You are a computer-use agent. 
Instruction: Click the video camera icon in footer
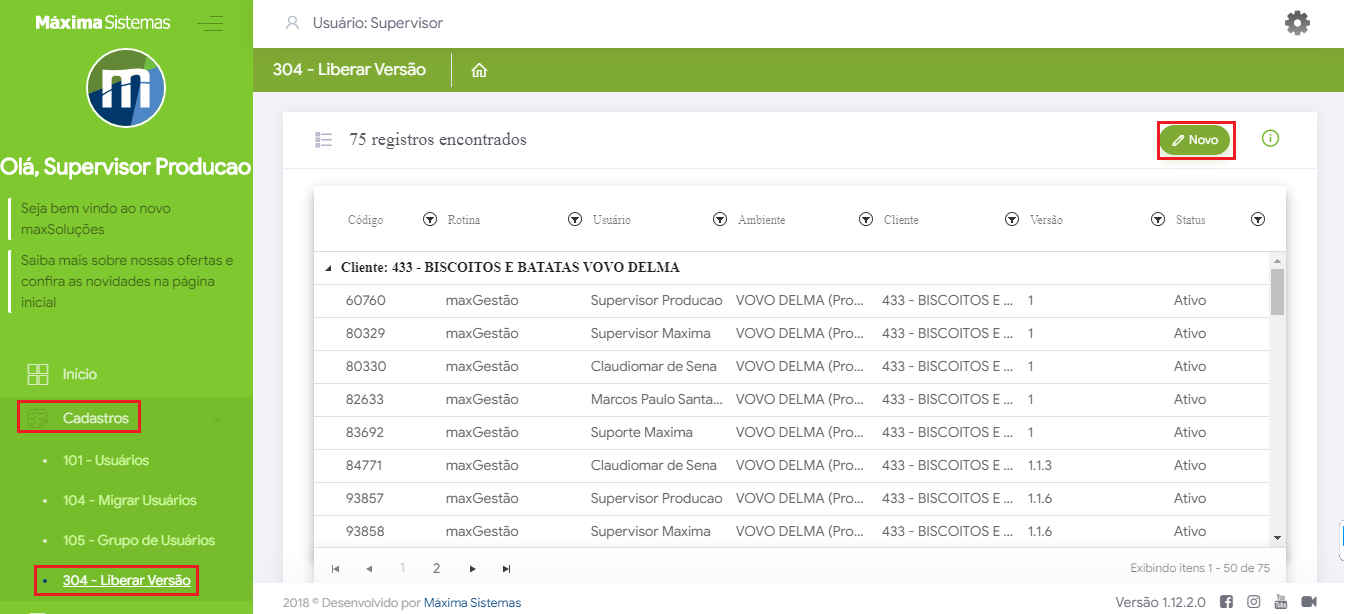click(x=1308, y=601)
